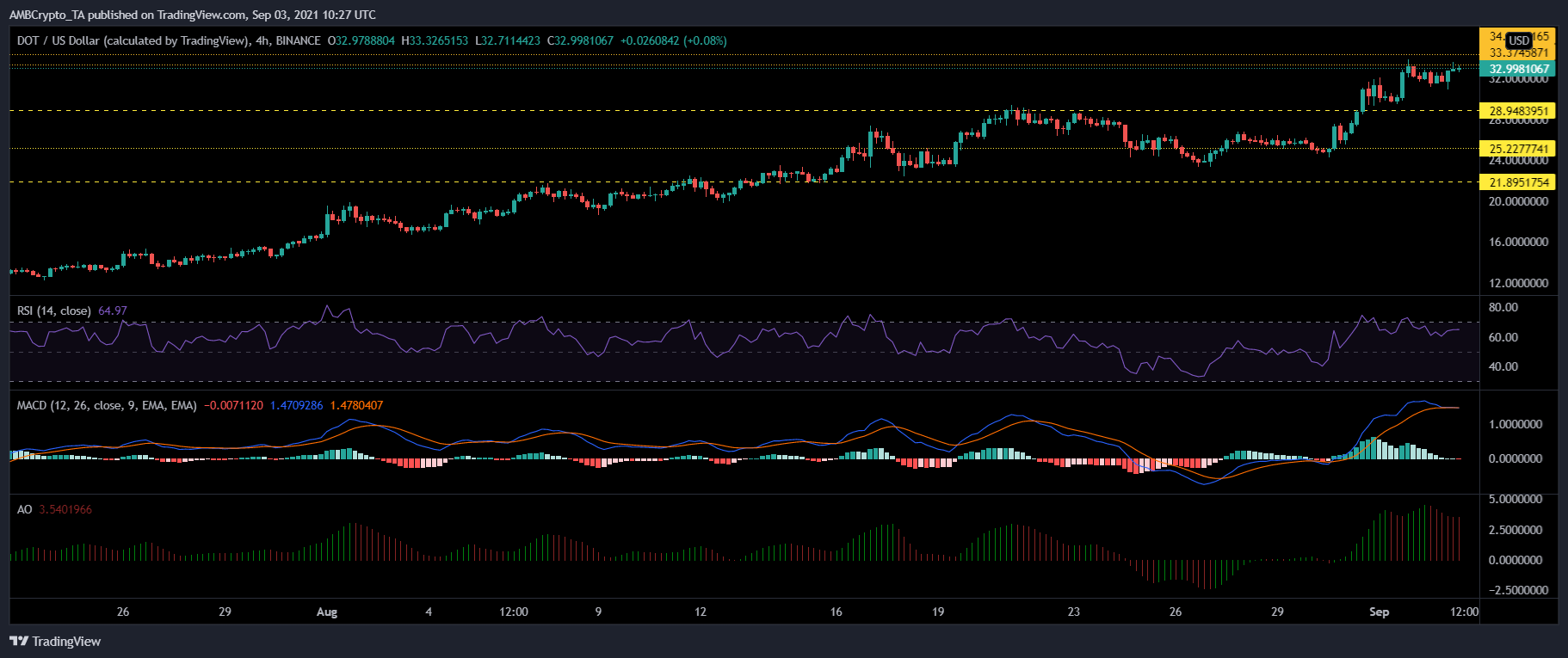Click the 33.3745871 price level label
Image resolution: width=1568 pixels, height=658 pixels.
(x=1519, y=52)
